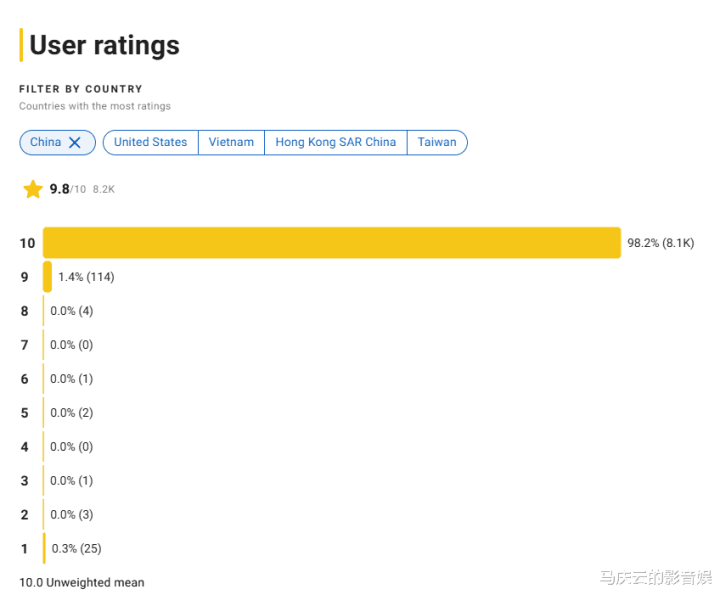Click the 1-star rating bar
720x595 pixels.
click(45, 549)
